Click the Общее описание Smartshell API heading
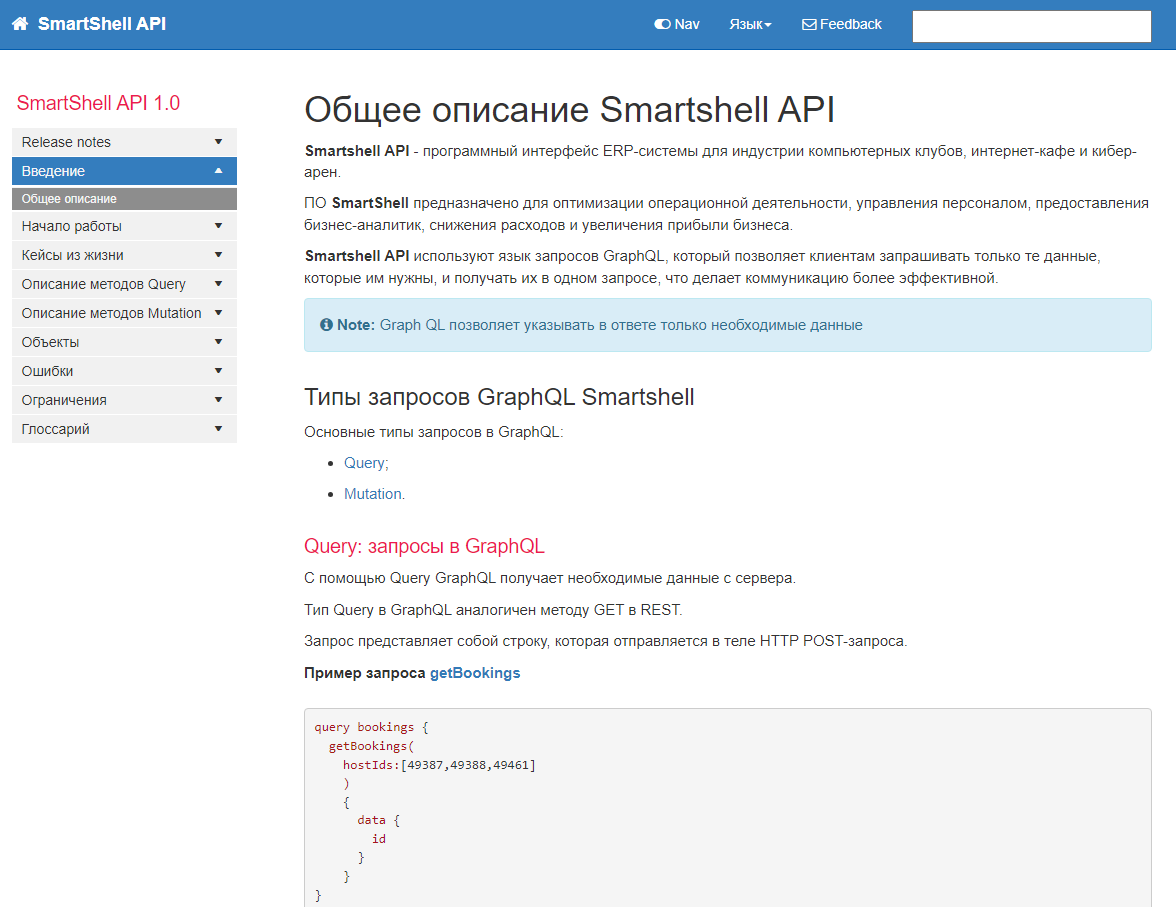Screen dimensions: 1176x907 (x=569, y=110)
